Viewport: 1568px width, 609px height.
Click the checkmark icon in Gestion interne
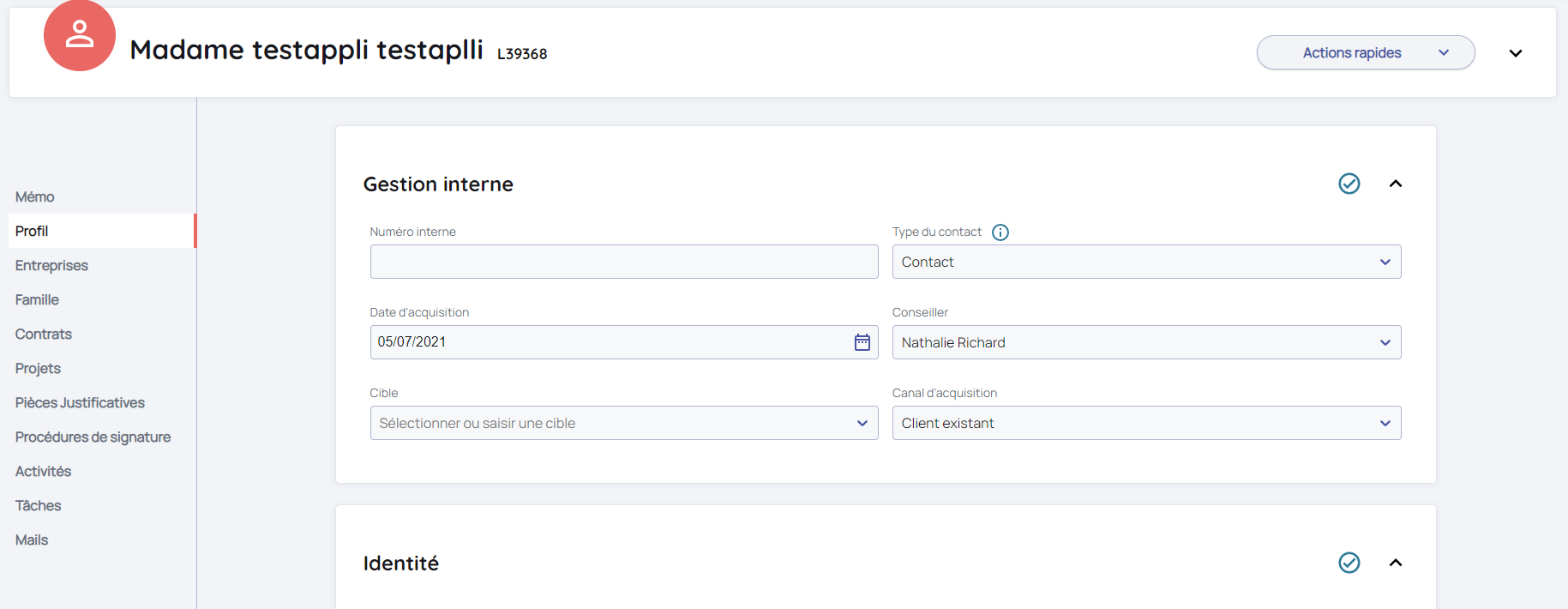point(1349,184)
